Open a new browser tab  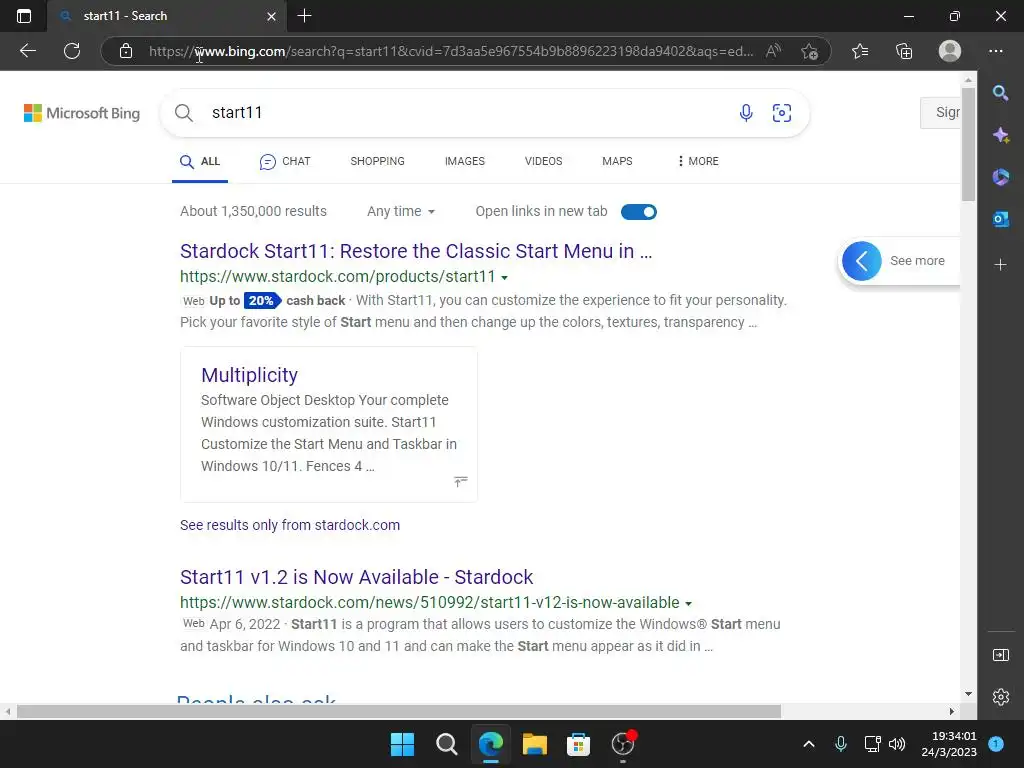[x=304, y=16]
